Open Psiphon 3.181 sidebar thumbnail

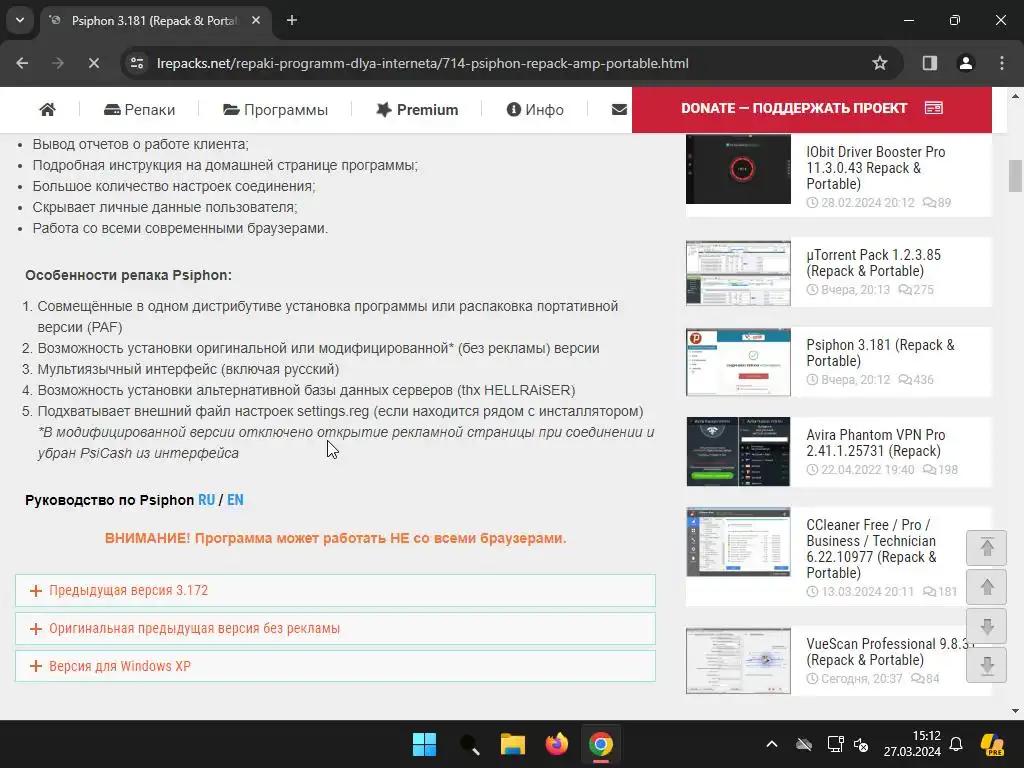738,362
